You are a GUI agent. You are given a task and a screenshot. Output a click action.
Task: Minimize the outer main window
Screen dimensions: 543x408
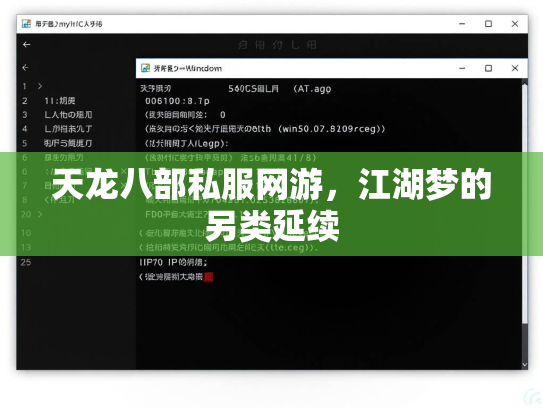462,24
